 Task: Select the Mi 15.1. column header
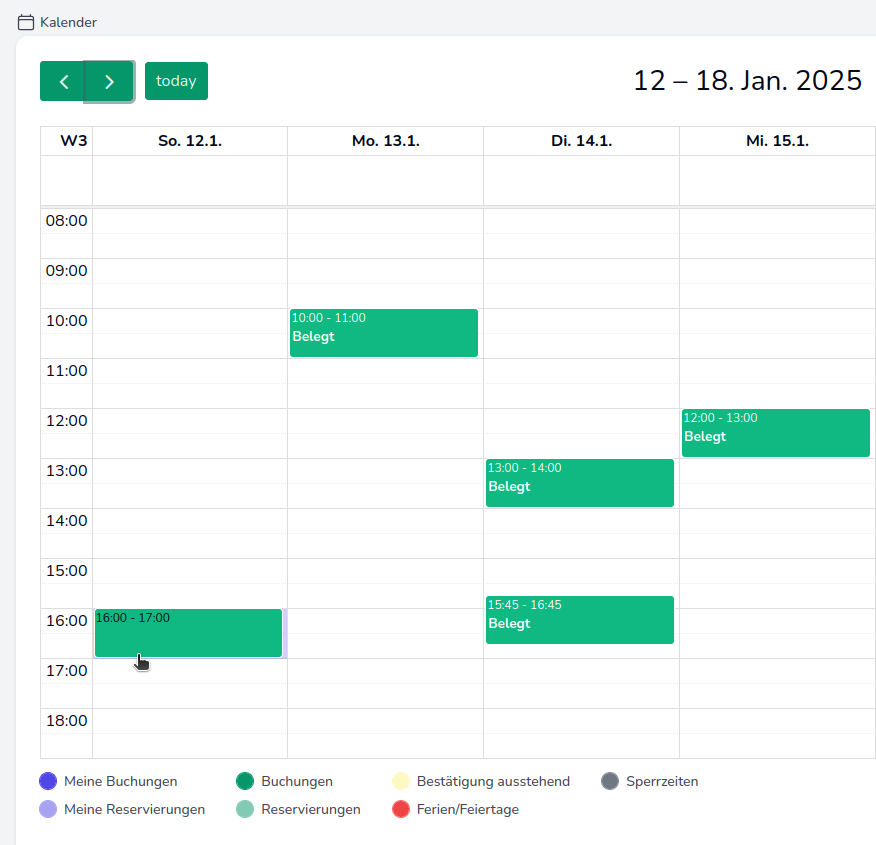pos(777,141)
